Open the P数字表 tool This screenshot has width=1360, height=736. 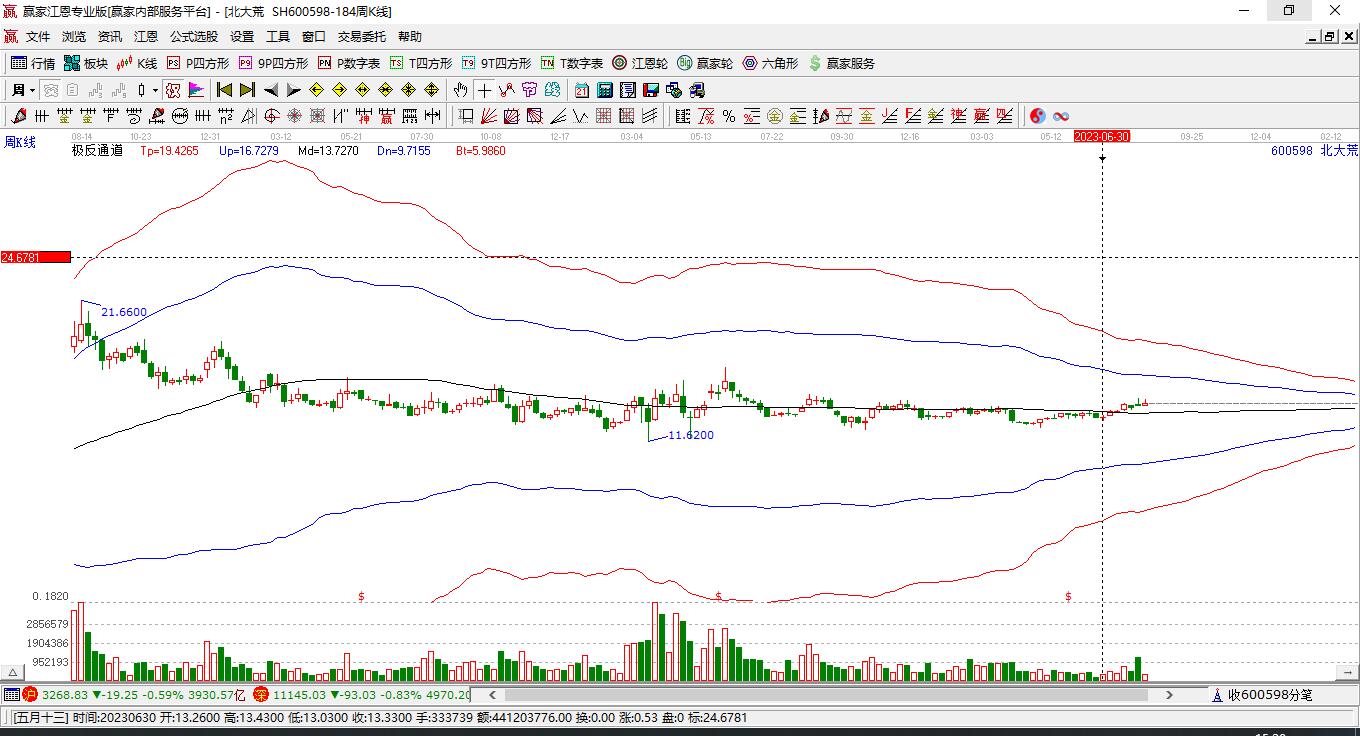pyautogui.click(x=349, y=63)
